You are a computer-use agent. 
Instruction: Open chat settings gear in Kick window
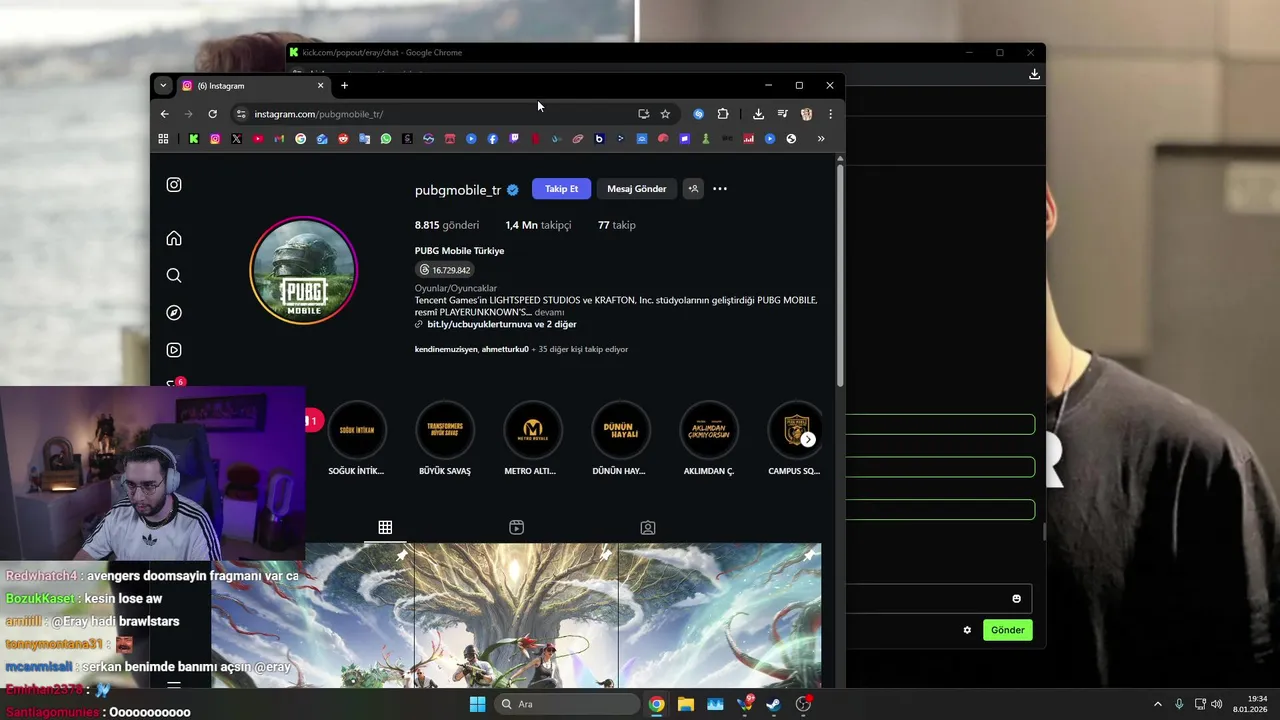coord(967,630)
